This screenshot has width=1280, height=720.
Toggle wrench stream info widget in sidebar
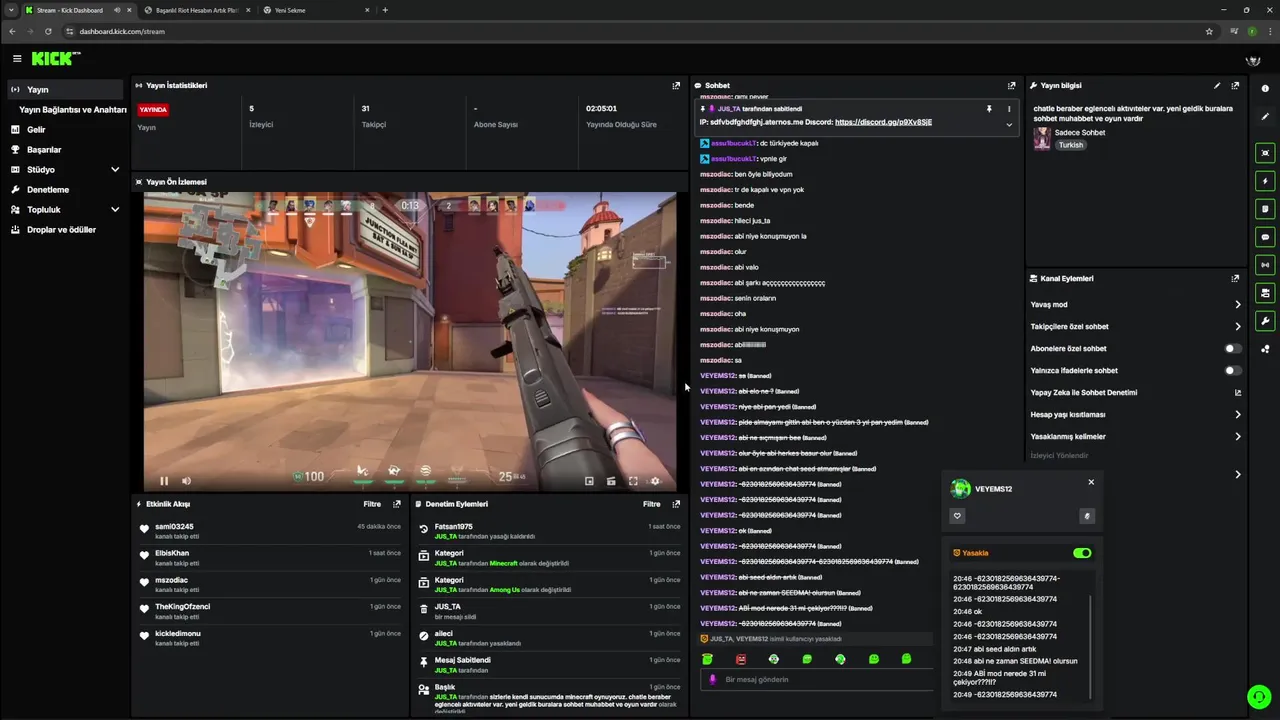1265,321
